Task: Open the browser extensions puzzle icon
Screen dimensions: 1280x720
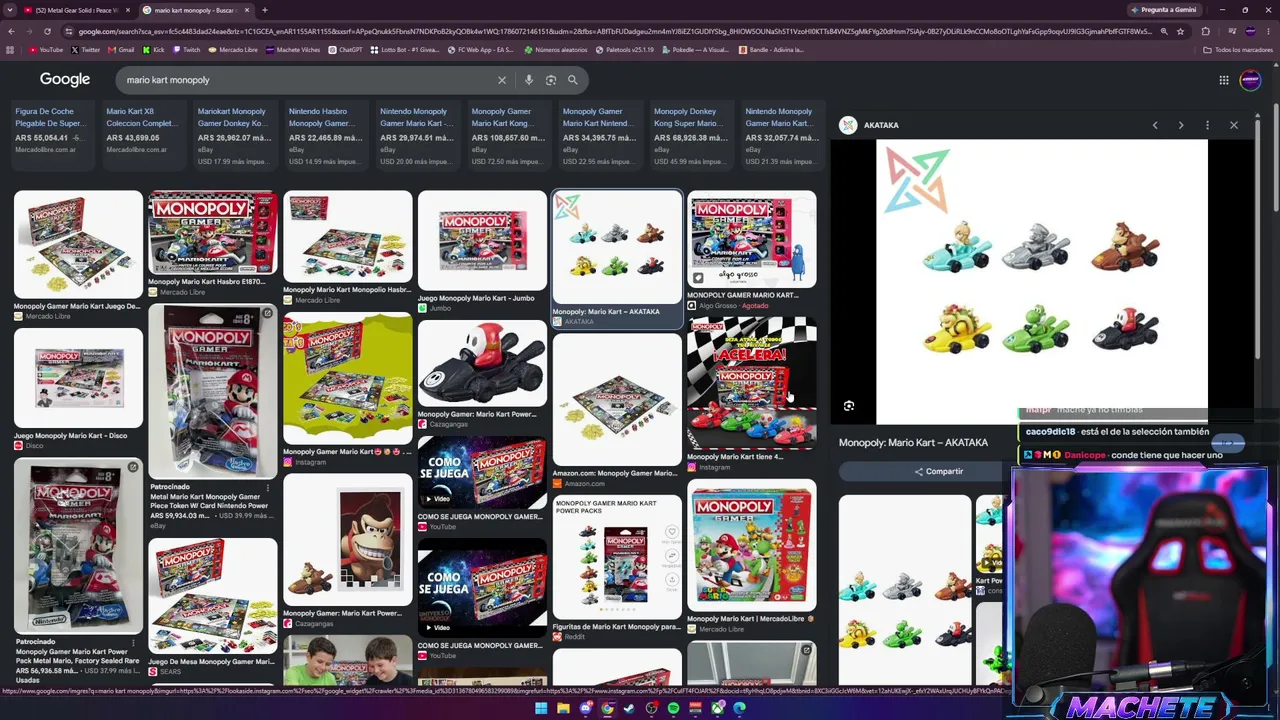Action: click(1205, 31)
